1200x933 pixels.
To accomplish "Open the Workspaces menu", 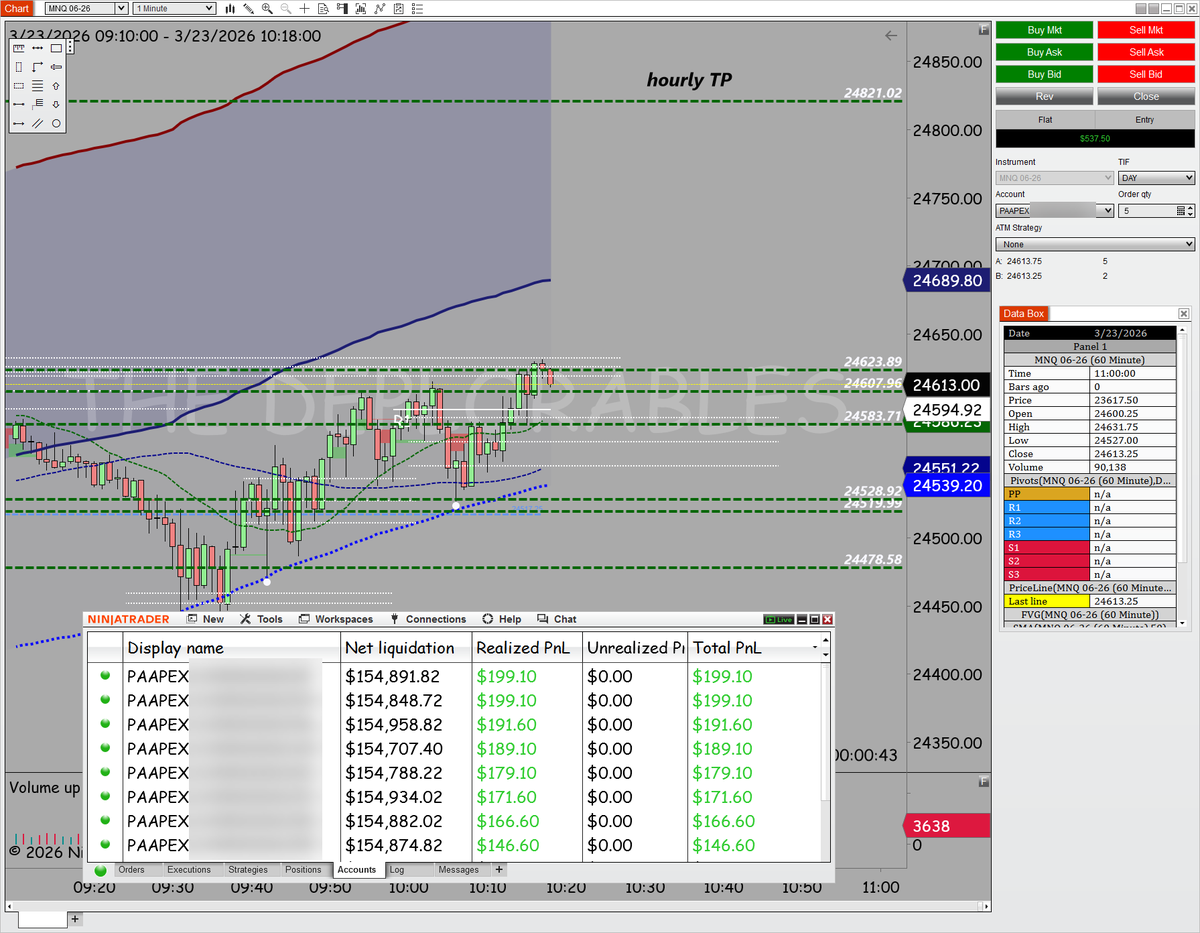I will click(336, 619).
